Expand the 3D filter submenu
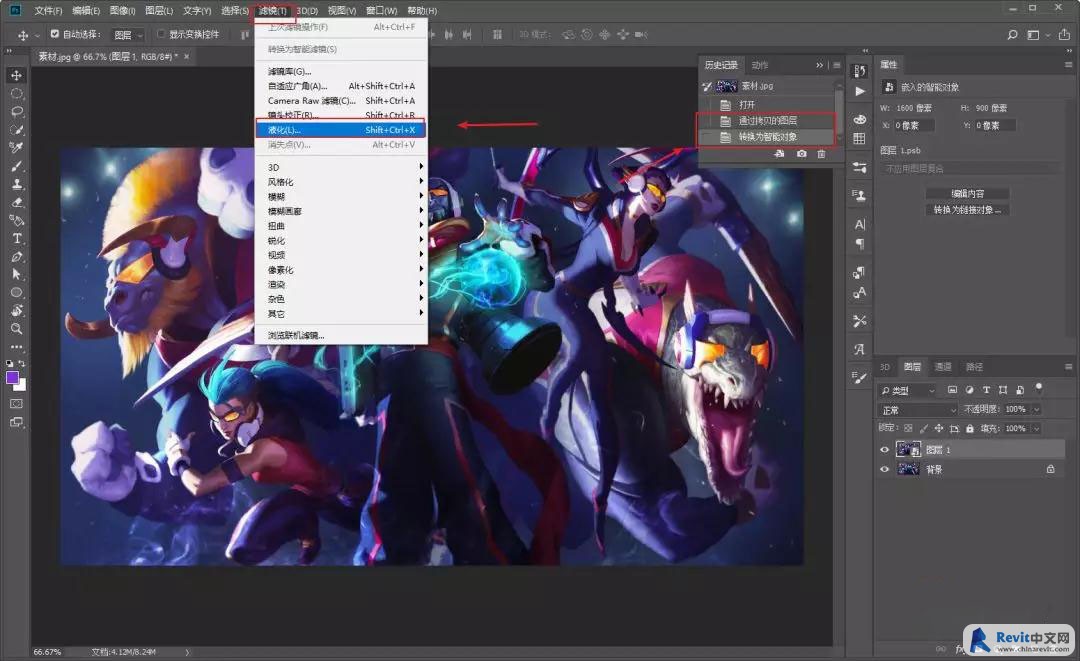The image size is (1080, 661). (x=341, y=167)
